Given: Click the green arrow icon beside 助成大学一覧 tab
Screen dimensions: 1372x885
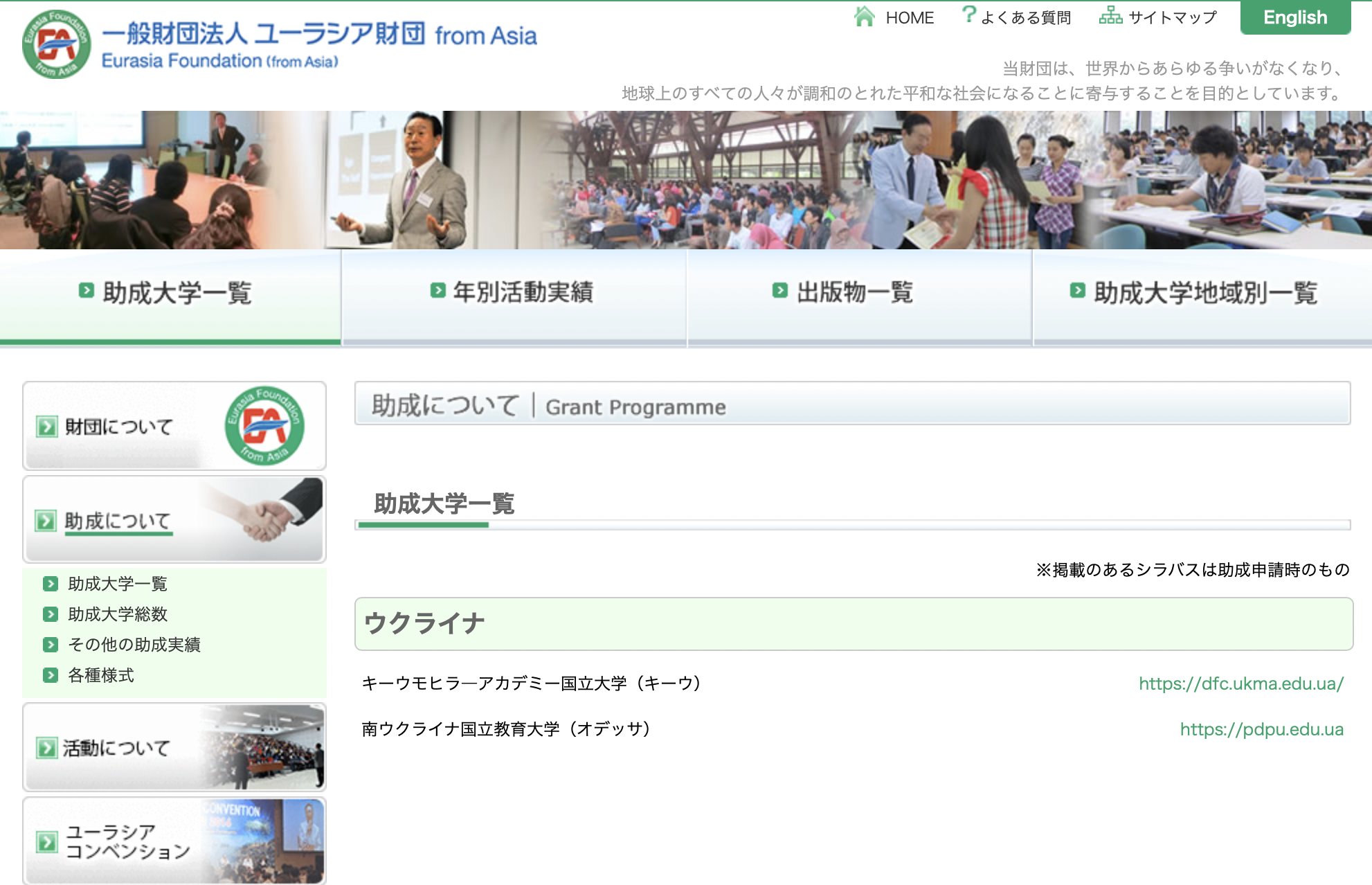Looking at the screenshot, I should pos(86,290).
